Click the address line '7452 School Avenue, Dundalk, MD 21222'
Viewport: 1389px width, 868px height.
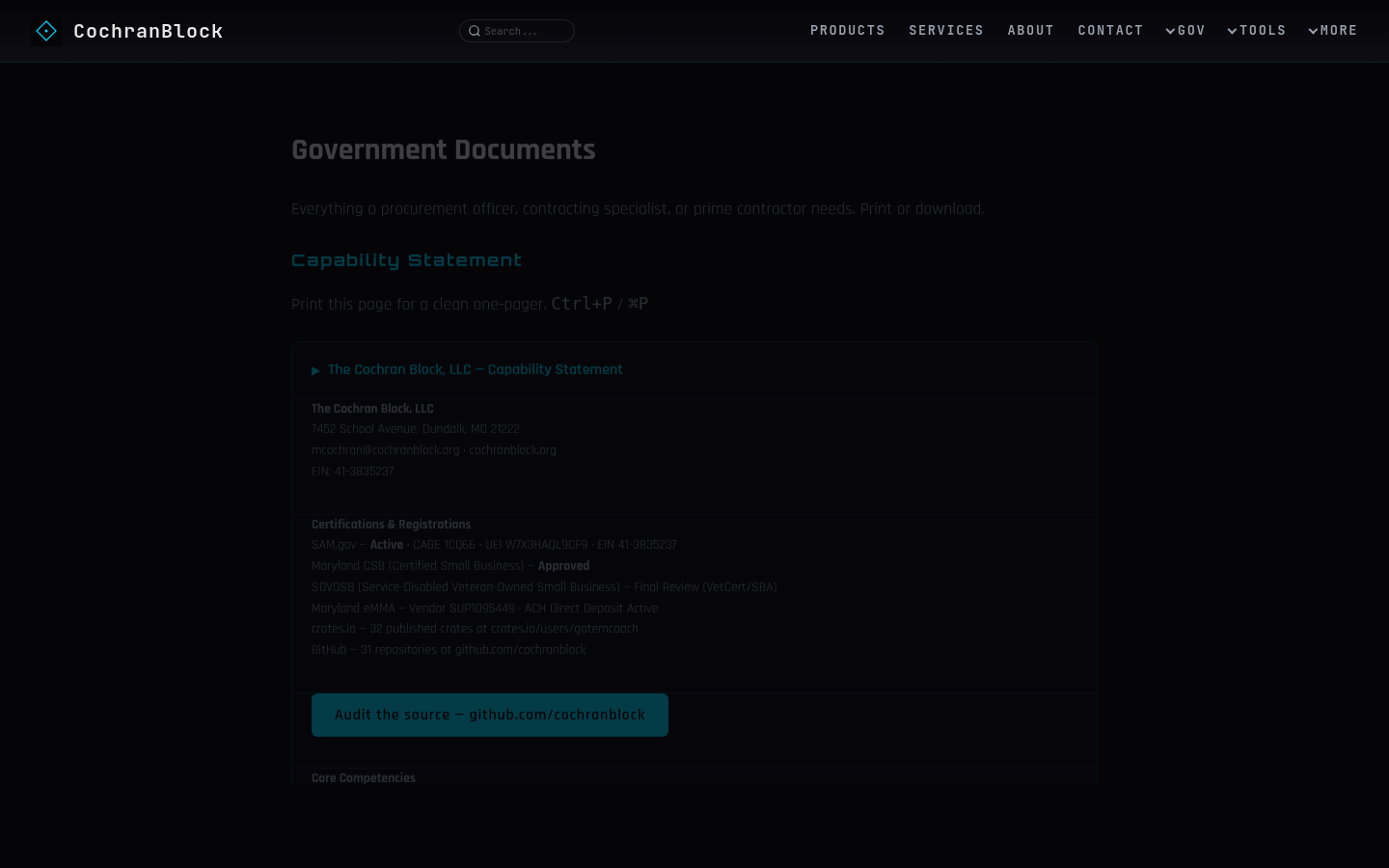(x=416, y=429)
